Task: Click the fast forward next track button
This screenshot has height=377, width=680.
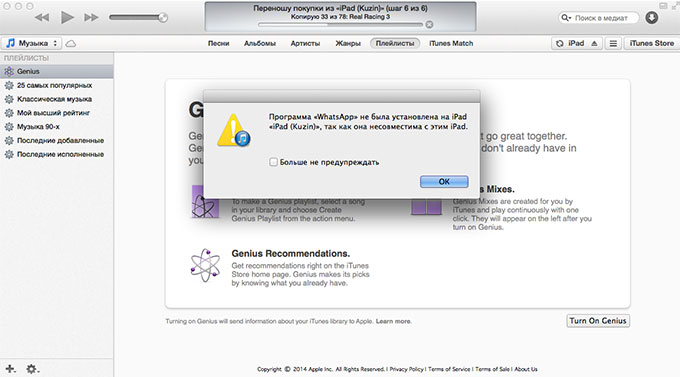Action: (92, 18)
